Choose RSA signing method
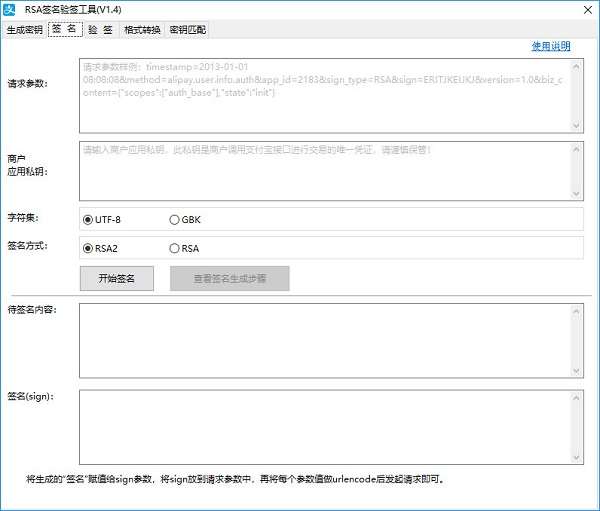 click(184, 248)
